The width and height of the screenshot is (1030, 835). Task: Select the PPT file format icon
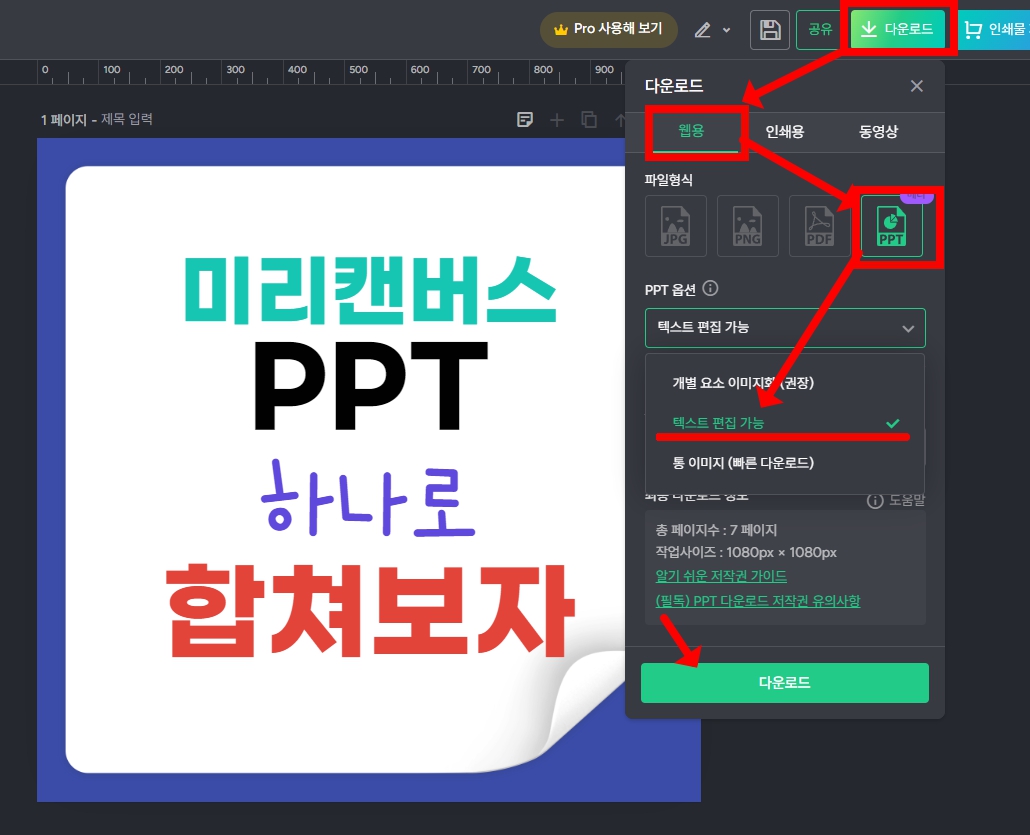tap(891, 226)
